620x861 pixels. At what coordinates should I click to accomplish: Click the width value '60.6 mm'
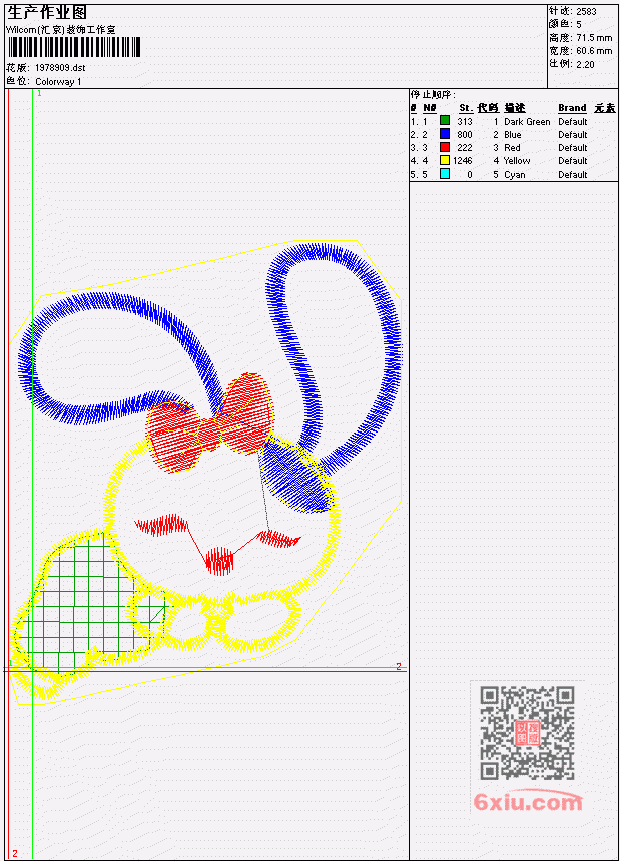pos(594,51)
